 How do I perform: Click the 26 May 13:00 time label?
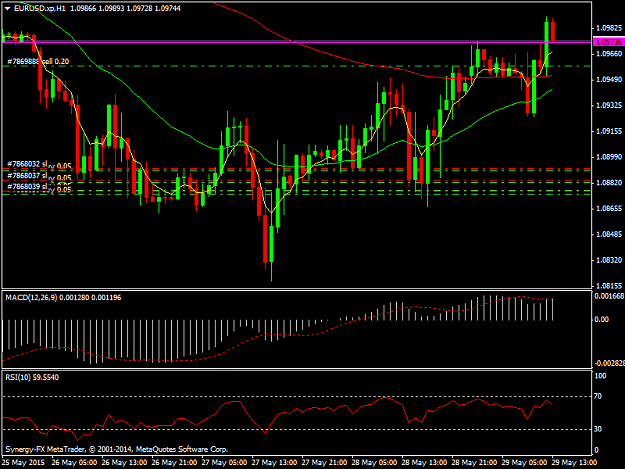point(124,463)
